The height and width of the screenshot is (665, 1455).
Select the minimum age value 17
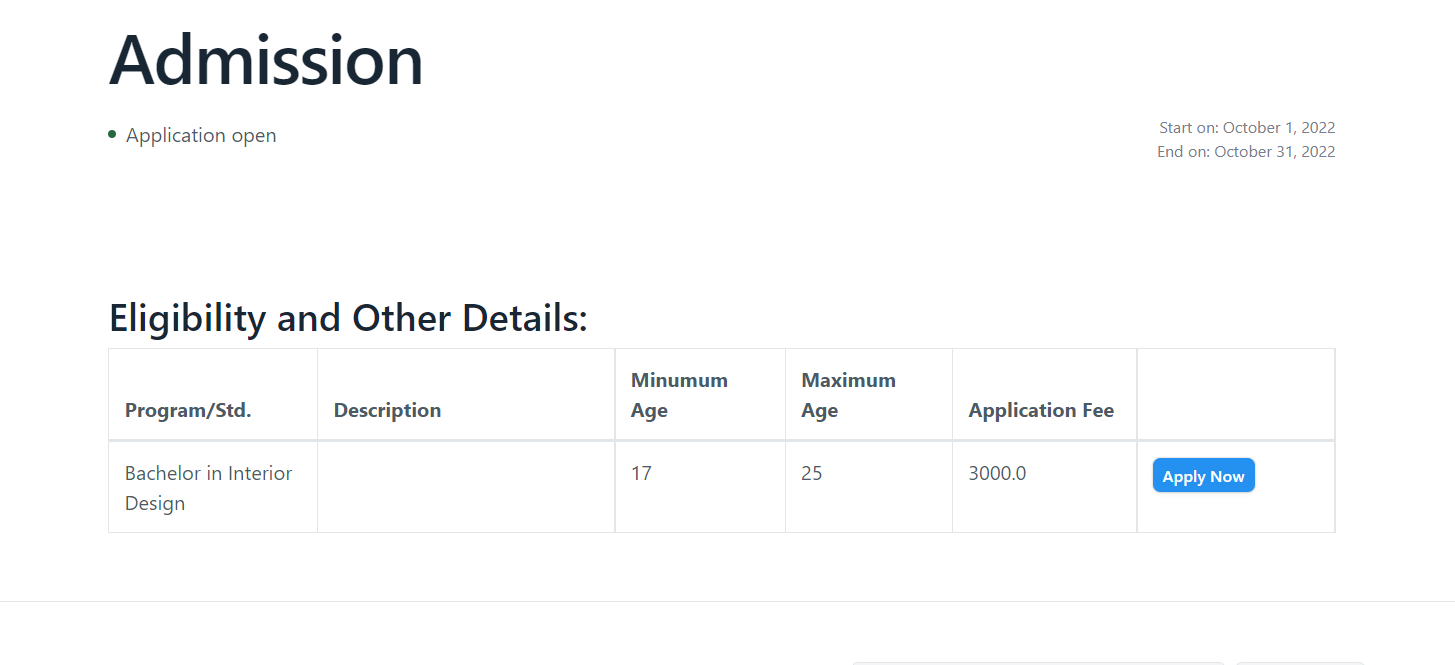pos(641,473)
